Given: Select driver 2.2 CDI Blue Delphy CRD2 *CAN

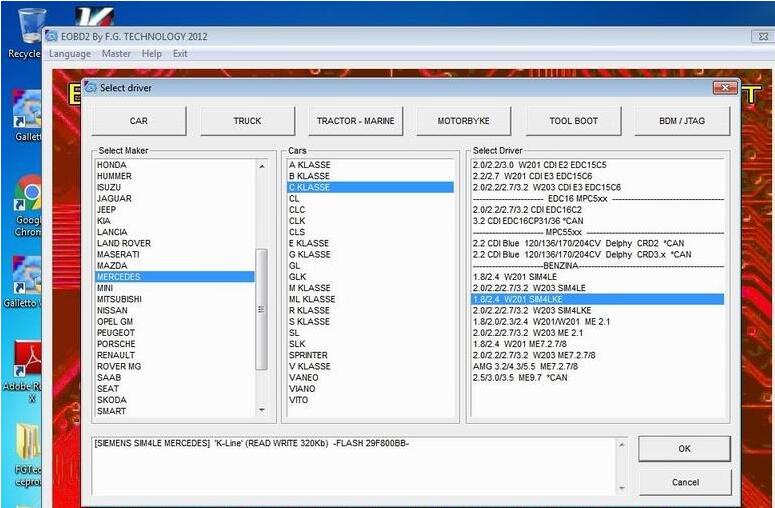Looking at the screenshot, I should click(598, 243).
